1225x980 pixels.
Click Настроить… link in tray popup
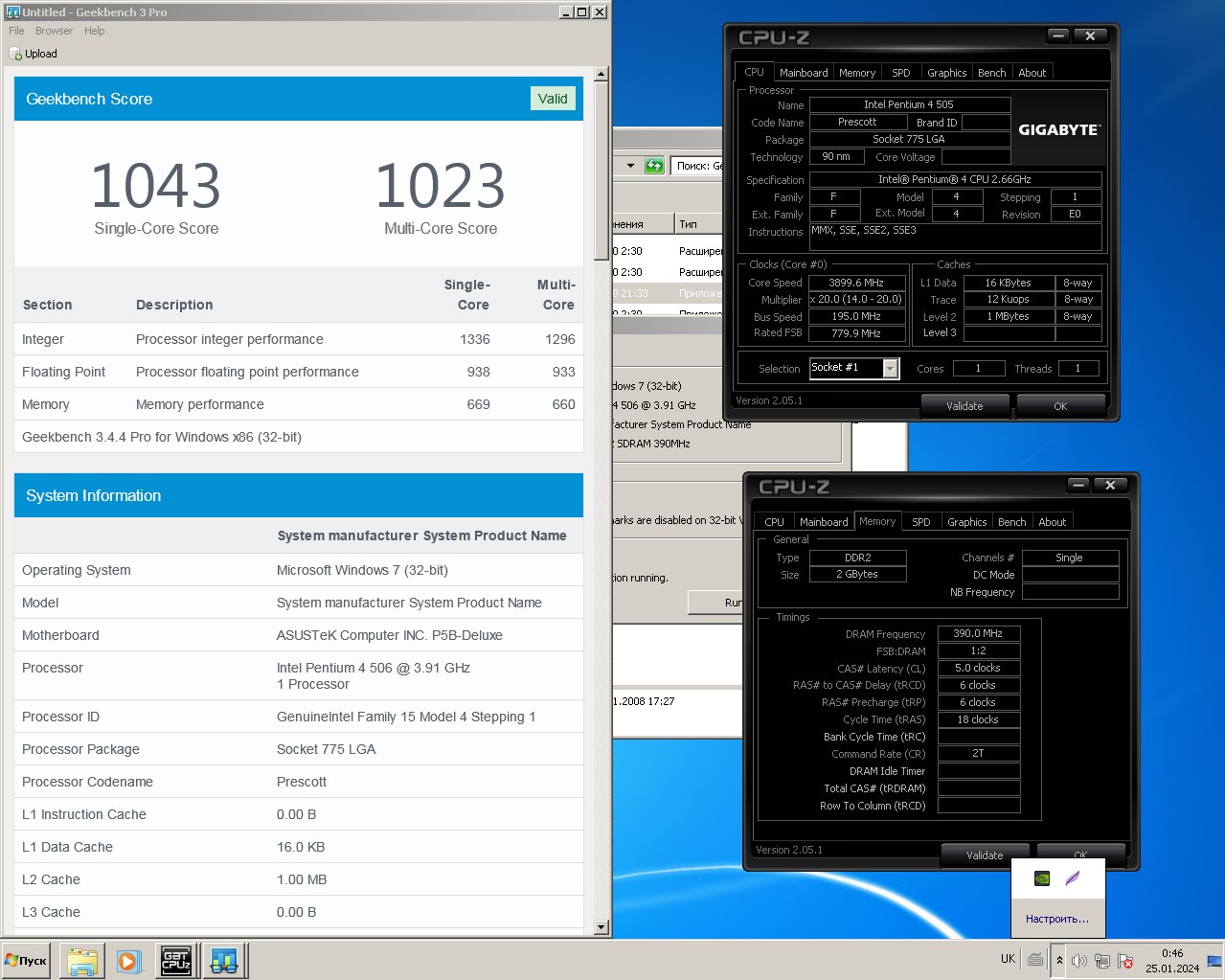[1057, 919]
